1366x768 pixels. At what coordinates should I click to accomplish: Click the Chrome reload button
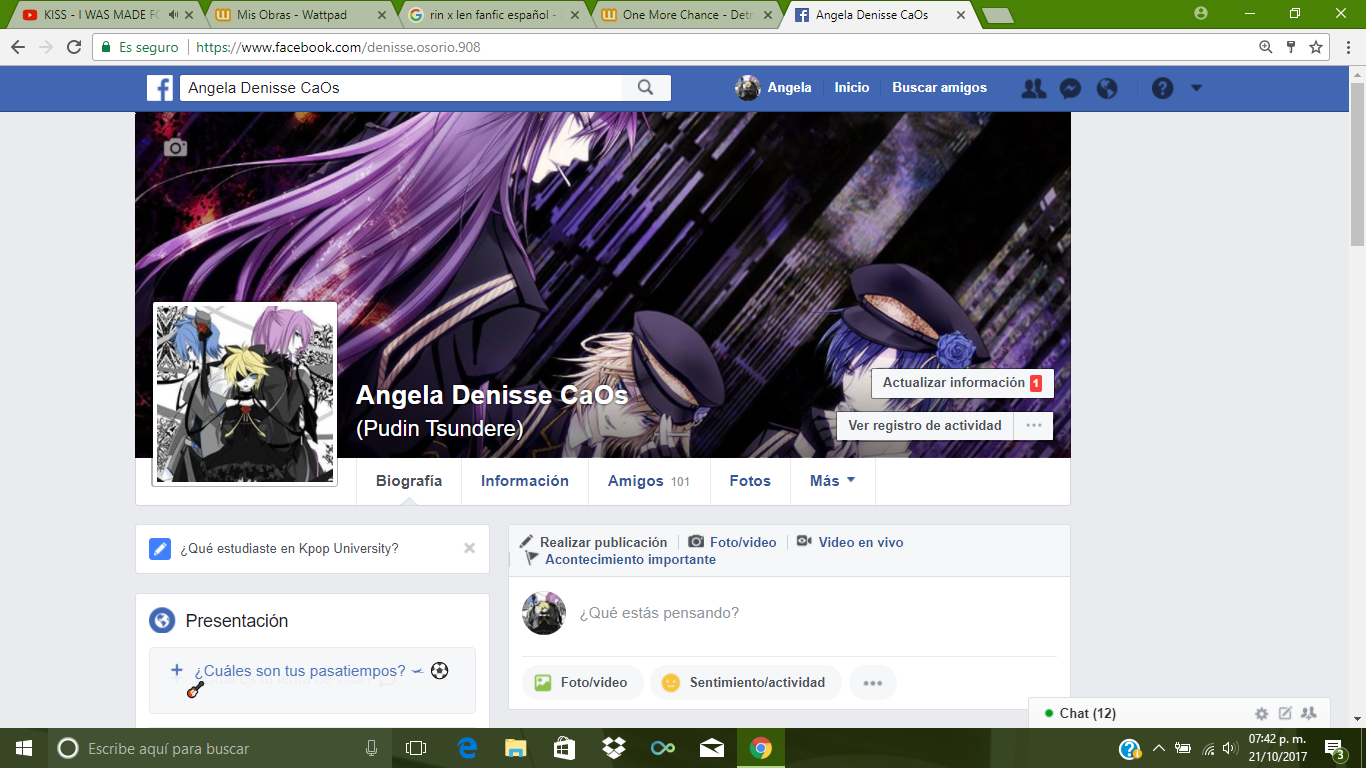click(74, 47)
